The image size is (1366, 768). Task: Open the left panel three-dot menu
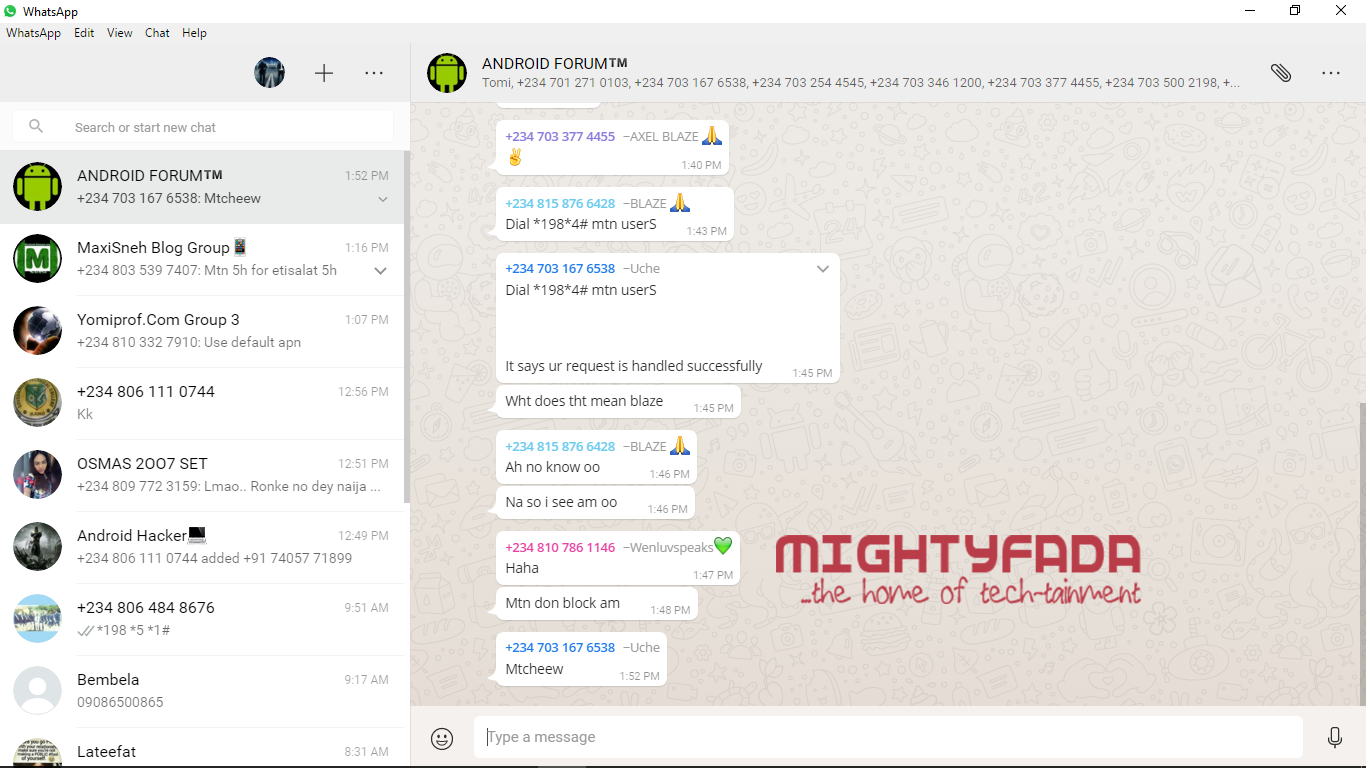[x=374, y=72]
